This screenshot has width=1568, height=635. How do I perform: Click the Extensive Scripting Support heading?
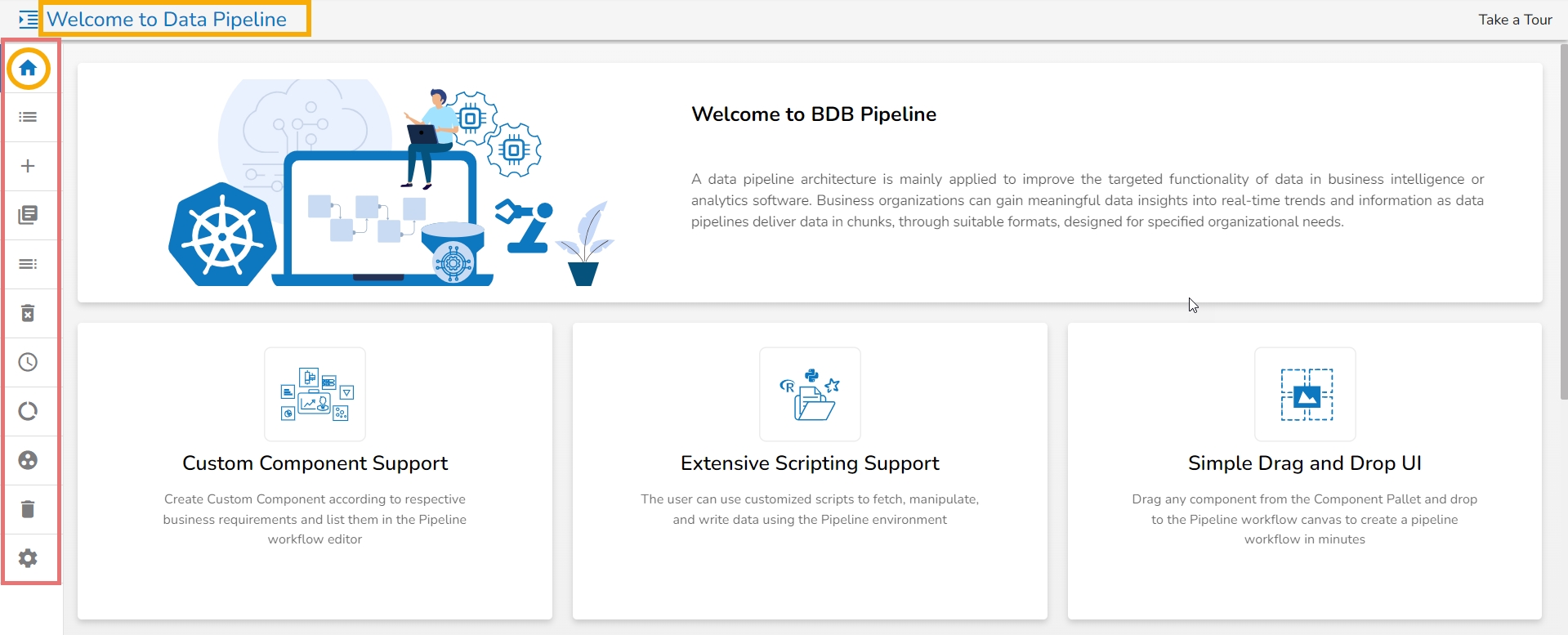810,463
